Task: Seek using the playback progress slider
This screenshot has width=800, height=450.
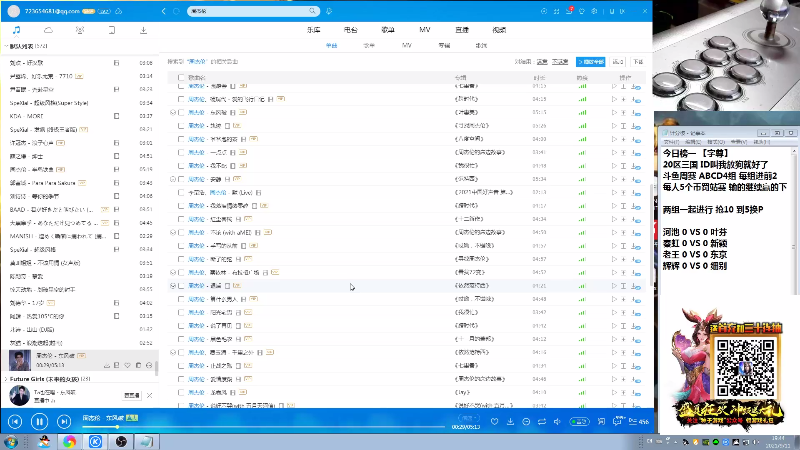Action: click(x=264, y=427)
